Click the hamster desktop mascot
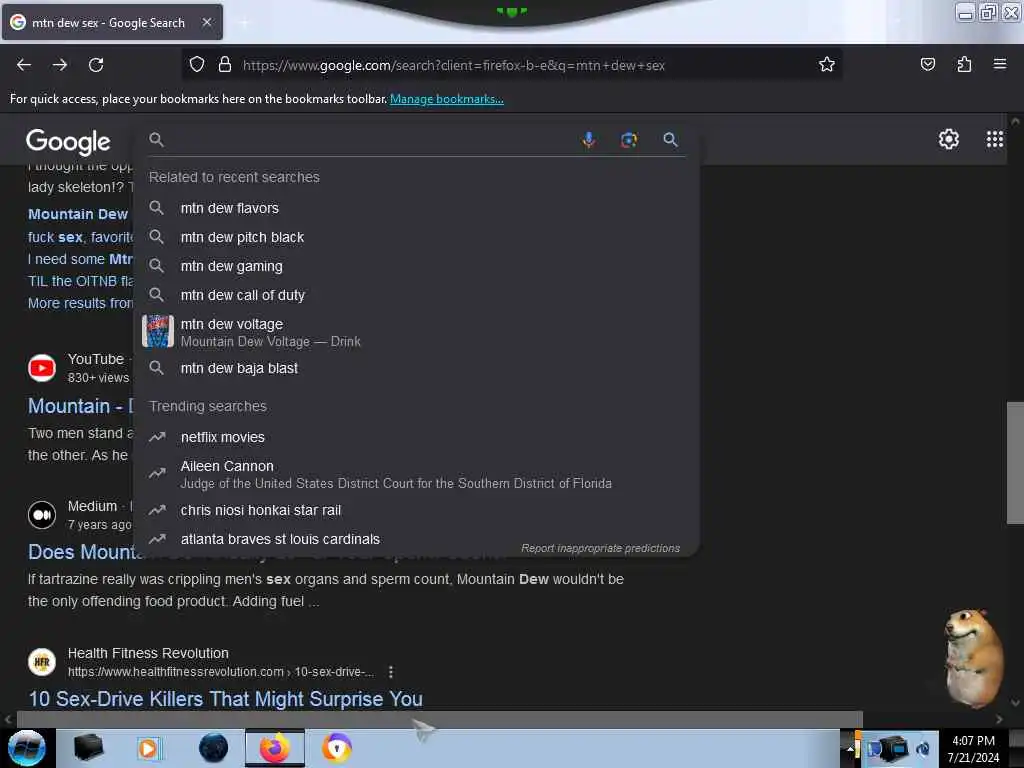This screenshot has height=768, width=1024. [x=973, y=658]
